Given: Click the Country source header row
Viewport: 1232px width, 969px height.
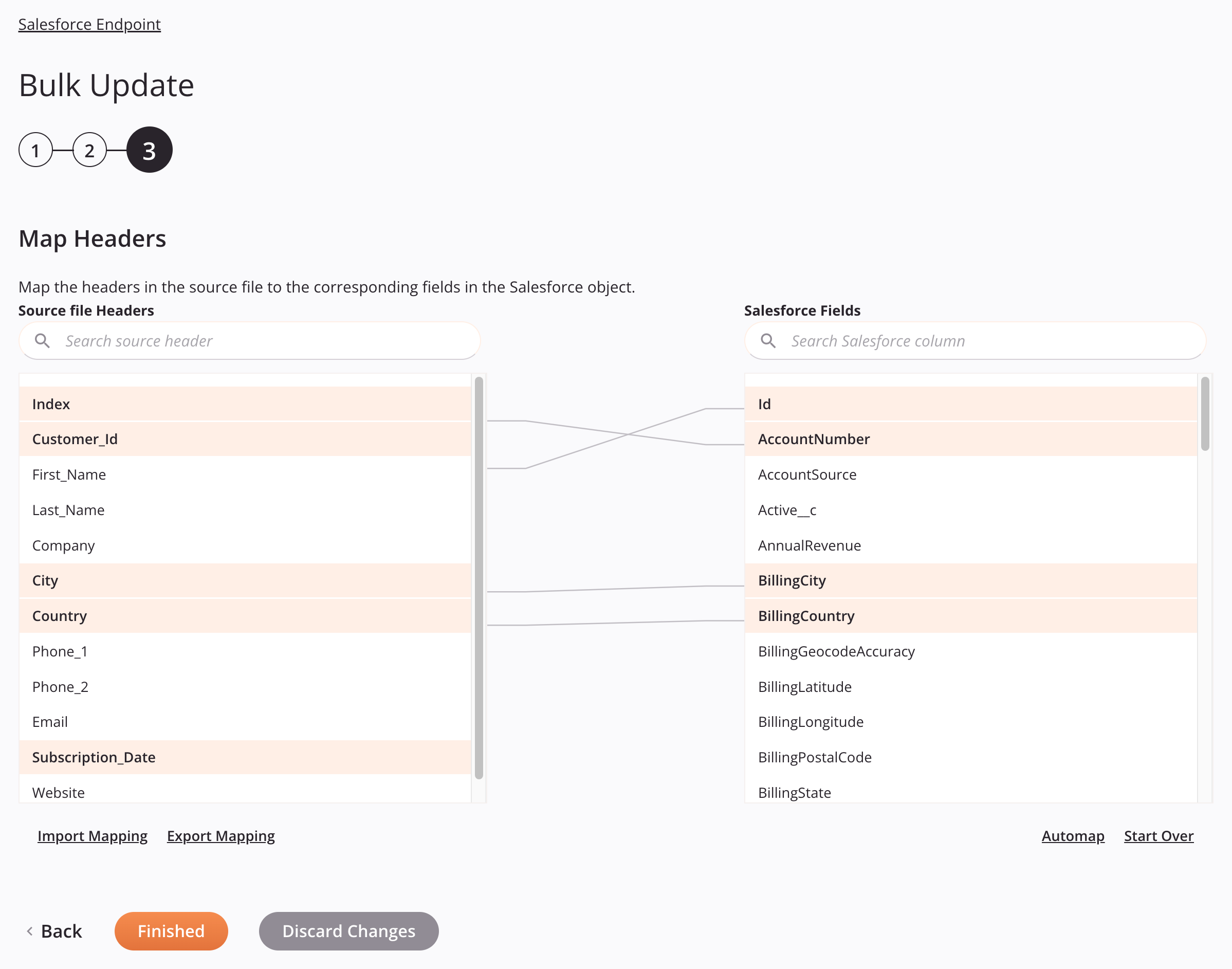Looking at the screenshot, I should [245, 615].
